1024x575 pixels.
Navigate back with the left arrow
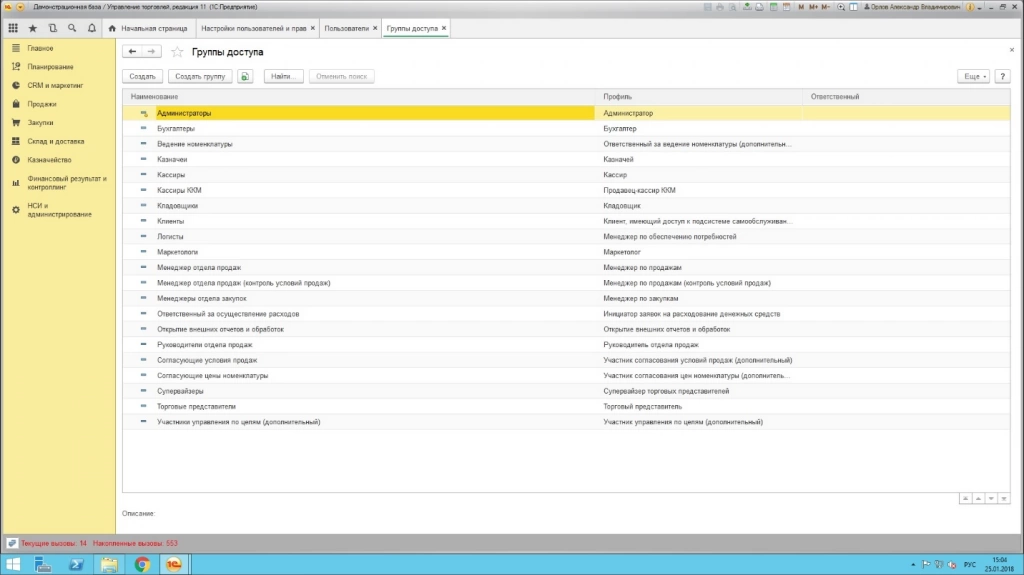tap(132, 52)
